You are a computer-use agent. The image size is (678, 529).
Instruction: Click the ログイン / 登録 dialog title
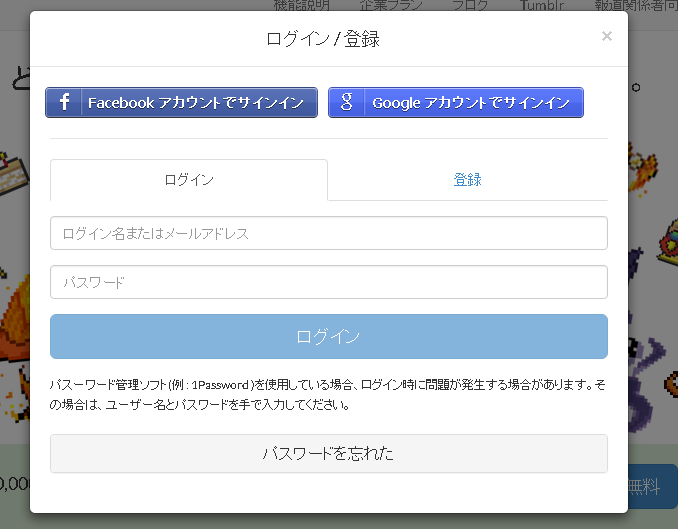point(323,39)
